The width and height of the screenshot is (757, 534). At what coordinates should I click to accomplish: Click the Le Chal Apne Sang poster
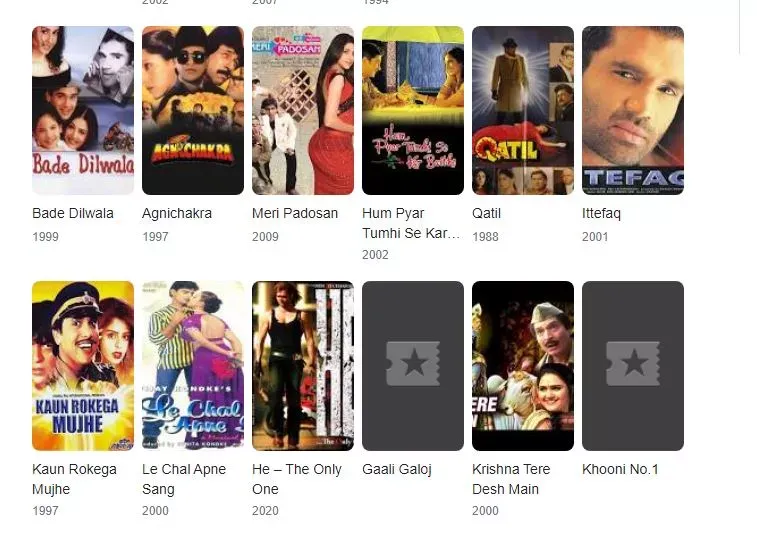[193, 366]
